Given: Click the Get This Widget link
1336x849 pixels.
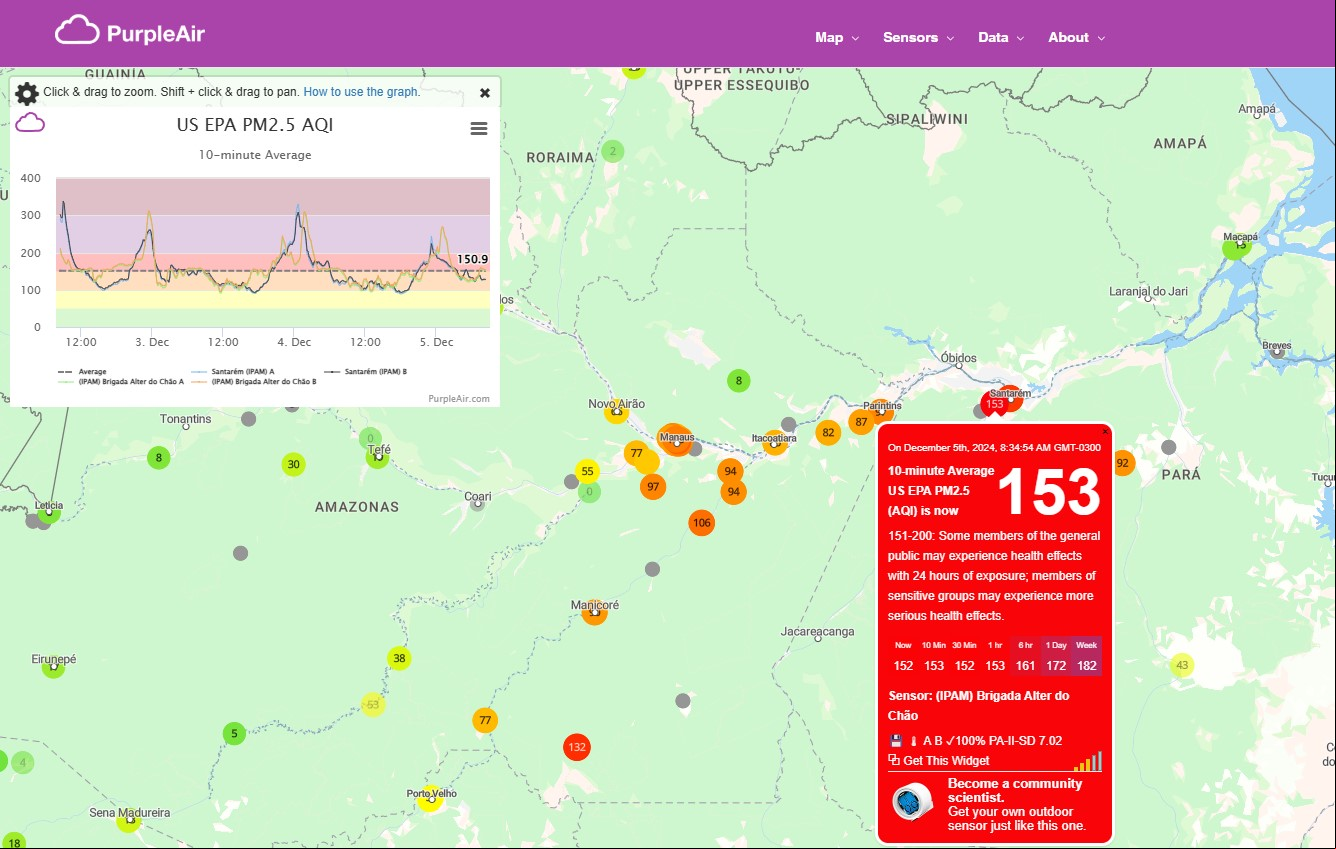Looking at the screenshot, I should 939,761.
